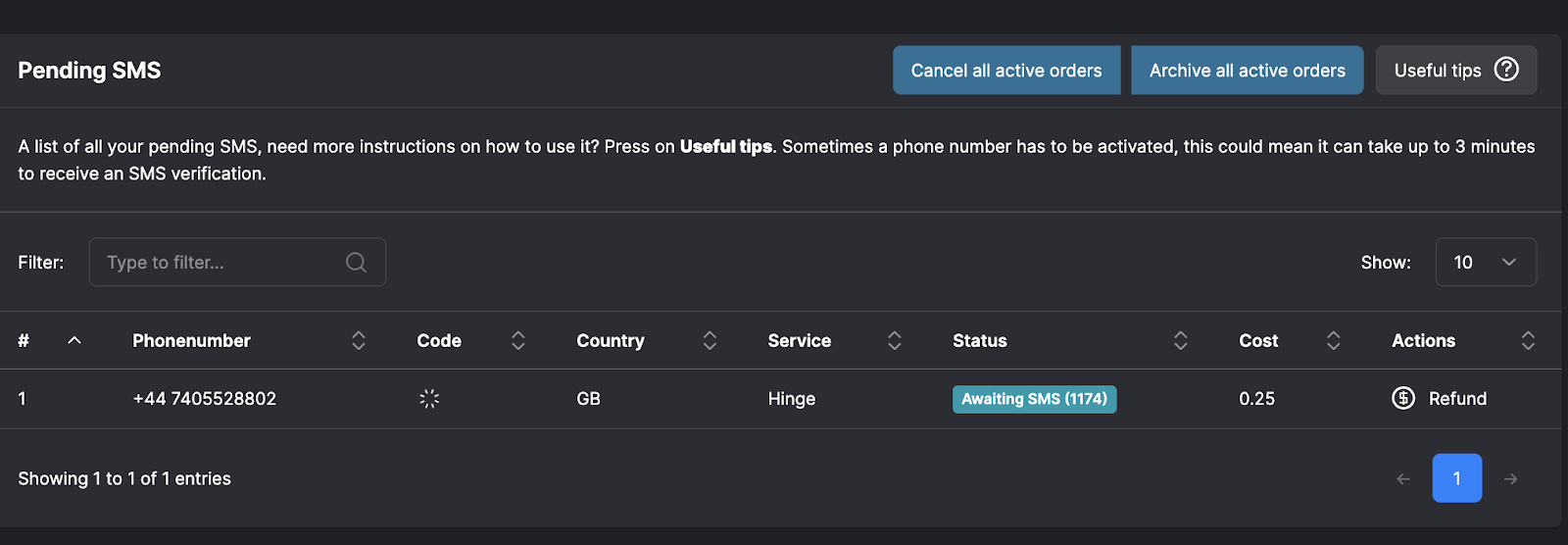This screenshot has height=545, width=1568.
Task: Go to the previous page arrow
Action: tap(1403, 479)
